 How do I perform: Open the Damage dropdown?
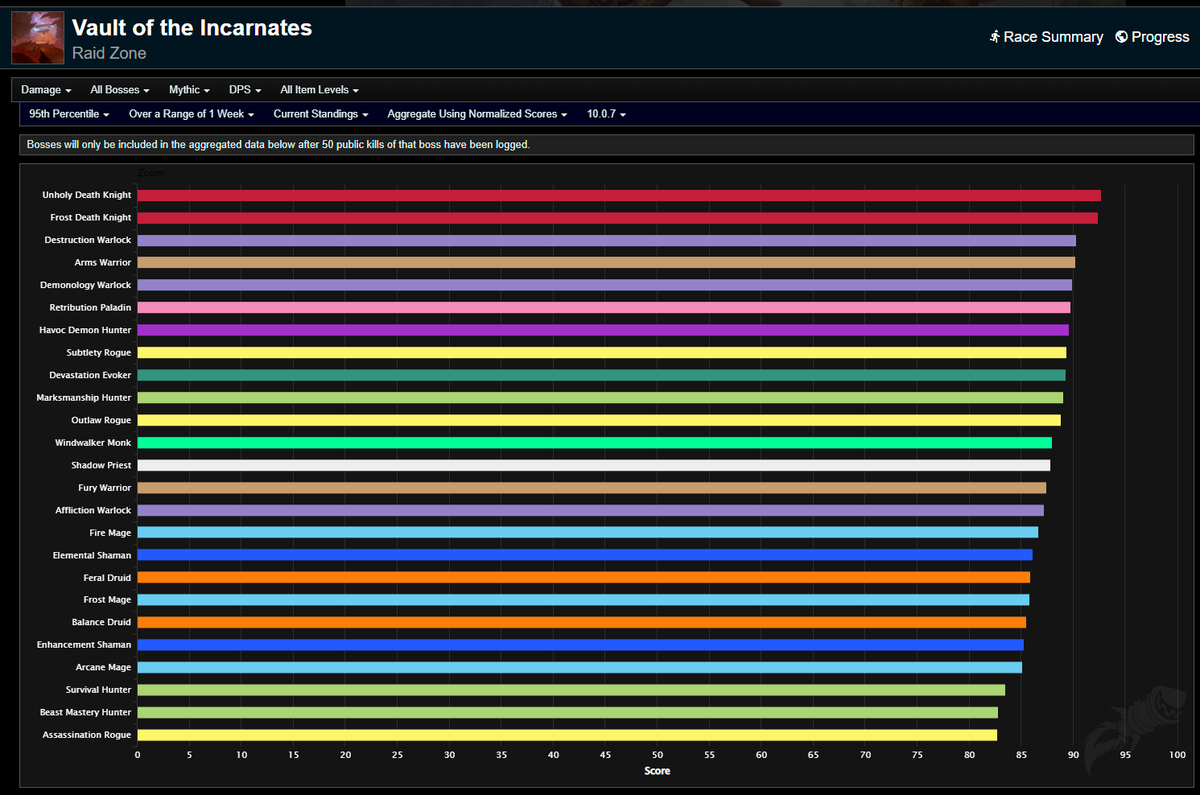coord(46,90)
